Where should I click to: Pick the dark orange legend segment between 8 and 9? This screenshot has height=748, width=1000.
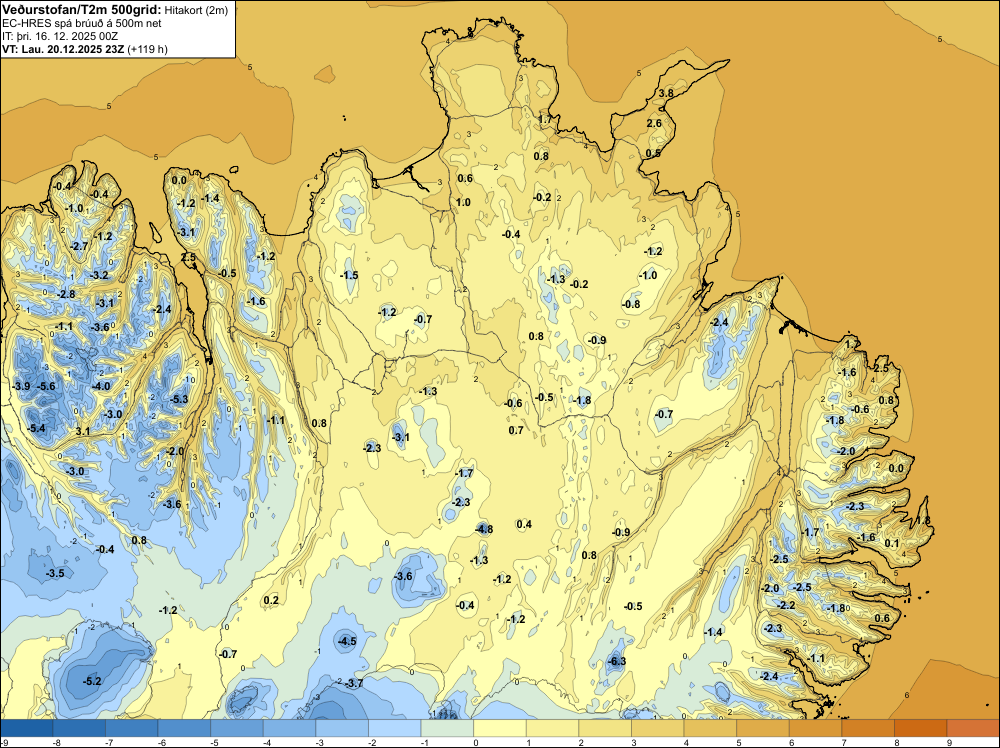(x=920, y=728)
